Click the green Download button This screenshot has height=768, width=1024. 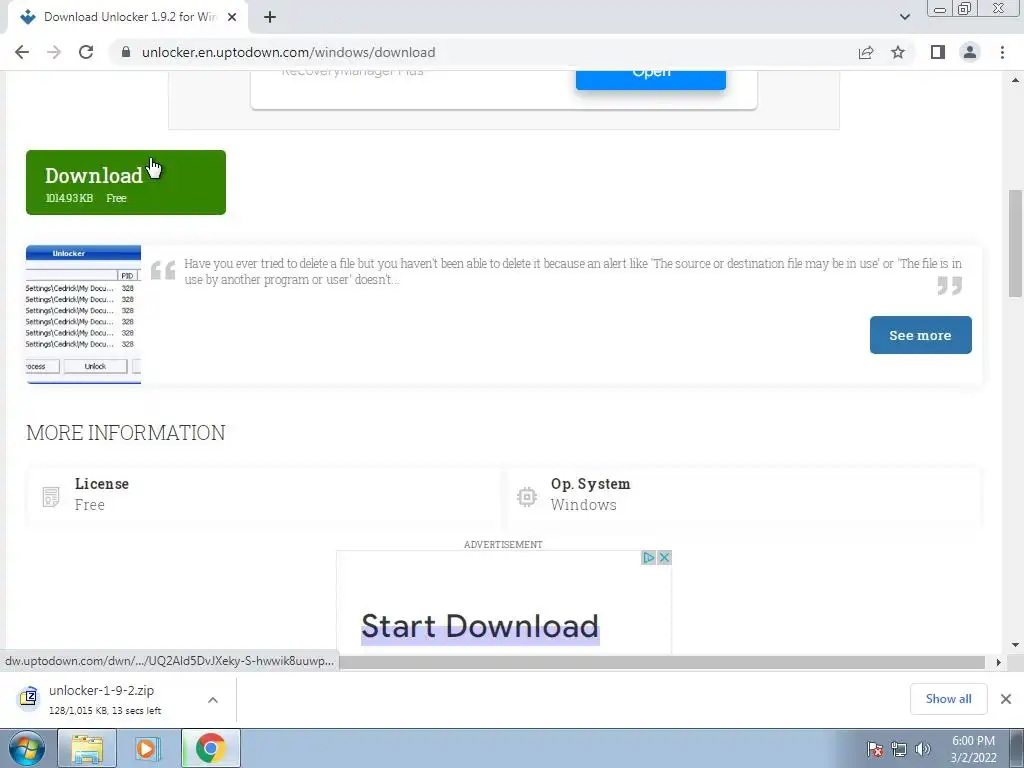pyautogui.click(x=126, y=182)
